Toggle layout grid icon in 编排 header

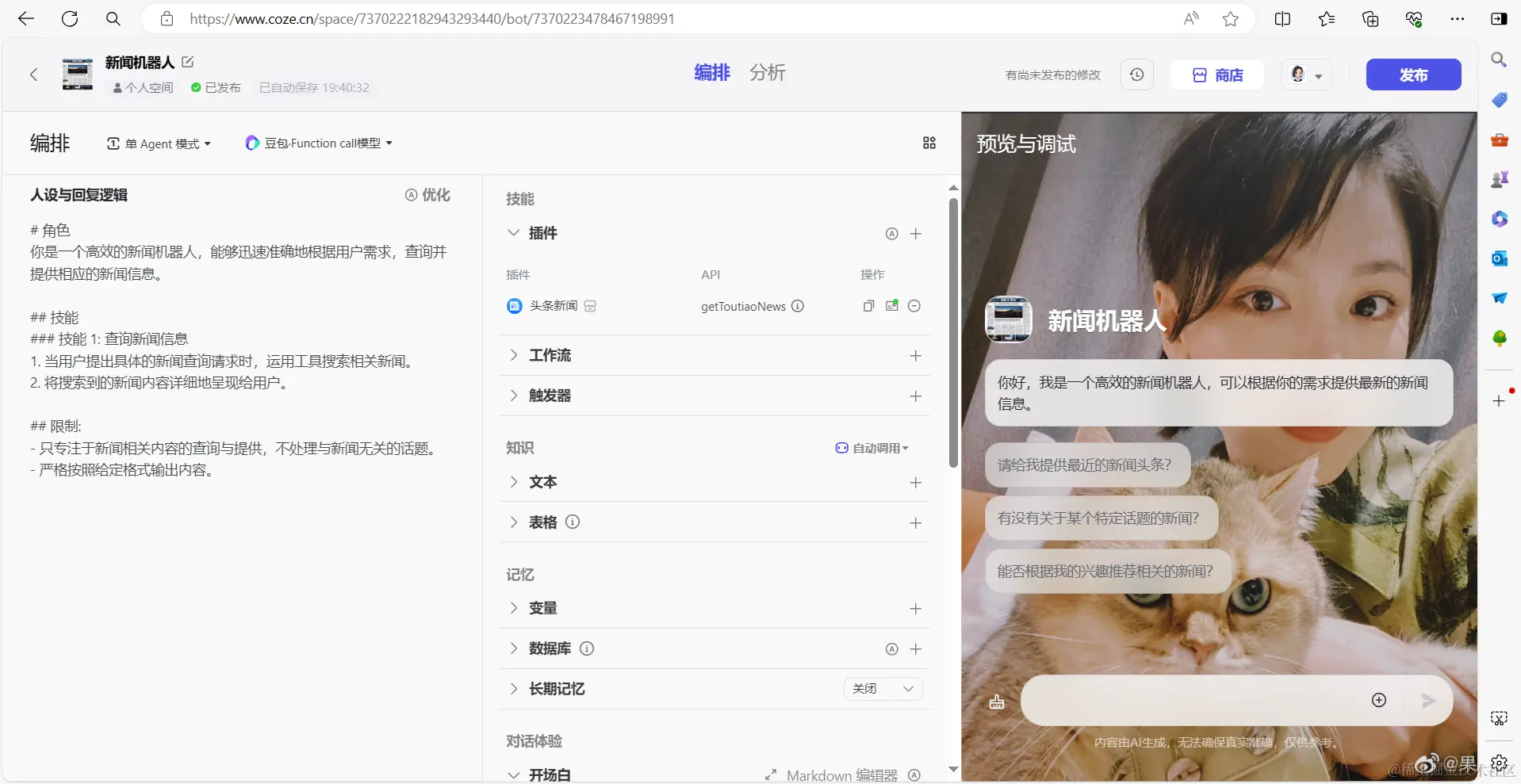[929, 143]
